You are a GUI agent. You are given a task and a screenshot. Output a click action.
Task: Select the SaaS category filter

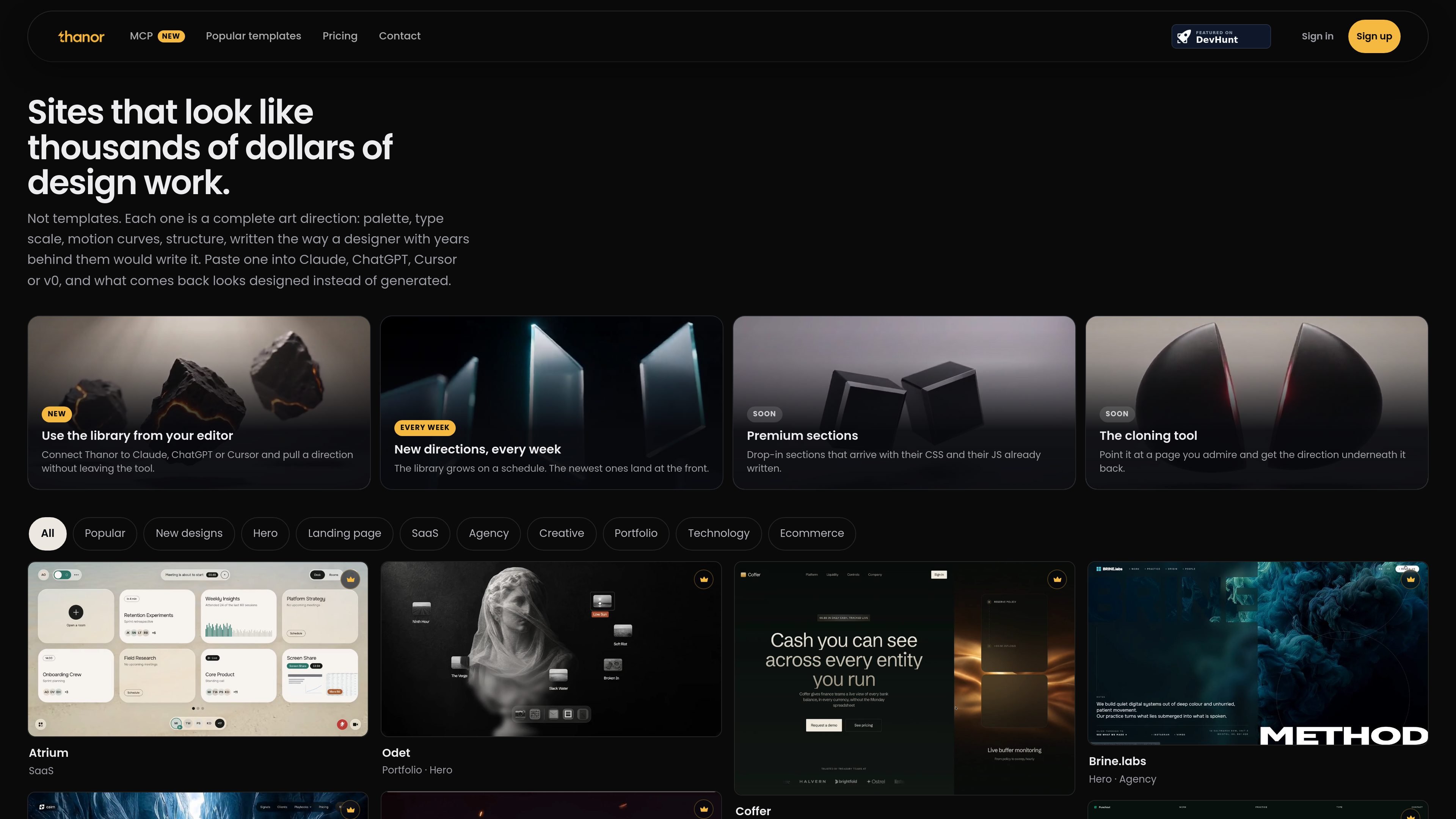[x=425, y=533]
